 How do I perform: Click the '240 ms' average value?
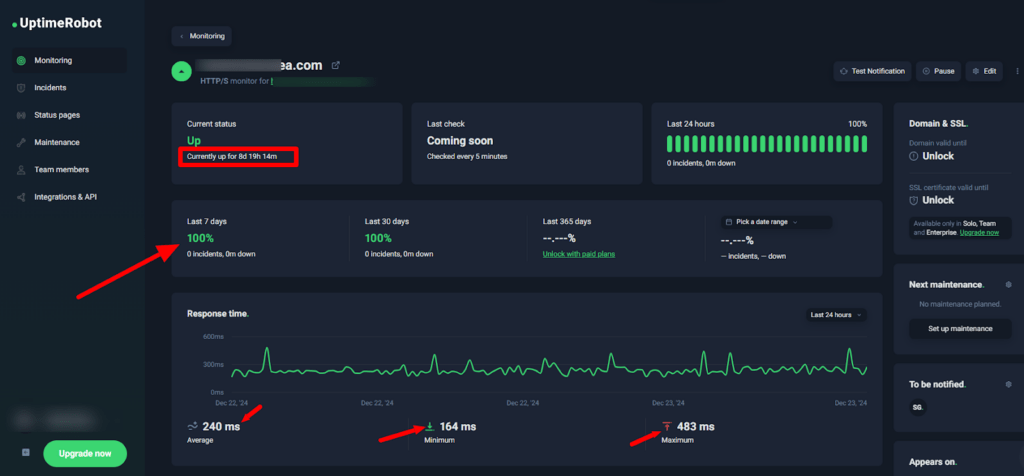[221, 427]
